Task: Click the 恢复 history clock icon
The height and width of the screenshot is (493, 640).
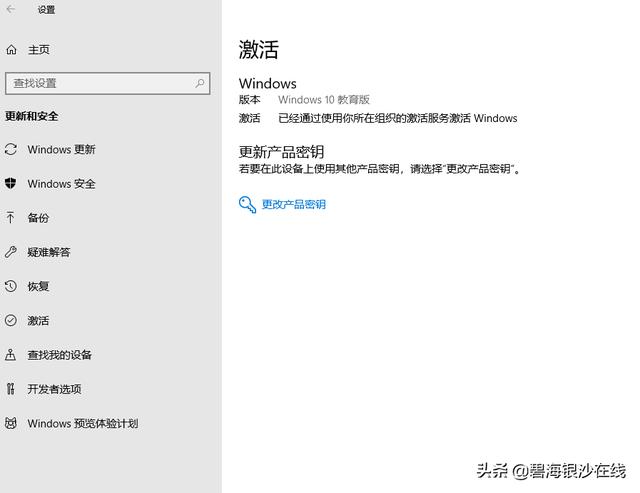Action: tap(11, 286)
